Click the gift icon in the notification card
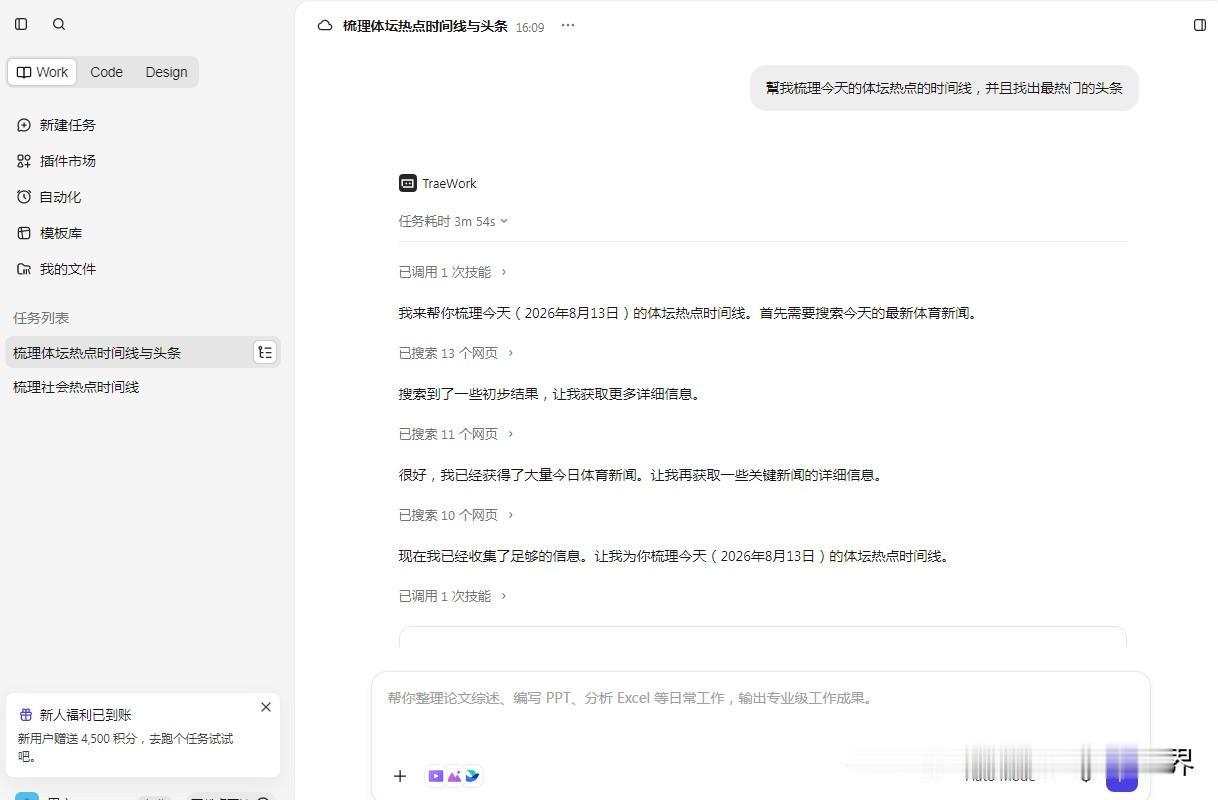 (x=26, y=715)
